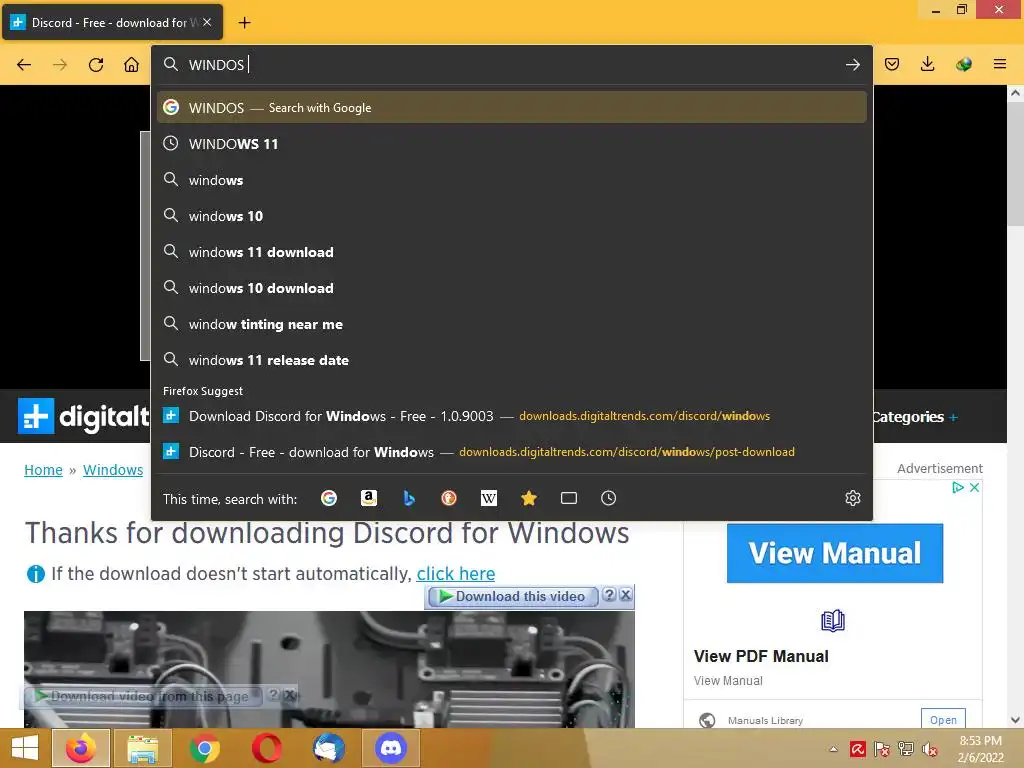Screen dimensions: 1024x768
Task: Open the Firefox application menu
Action: (999, 64)
